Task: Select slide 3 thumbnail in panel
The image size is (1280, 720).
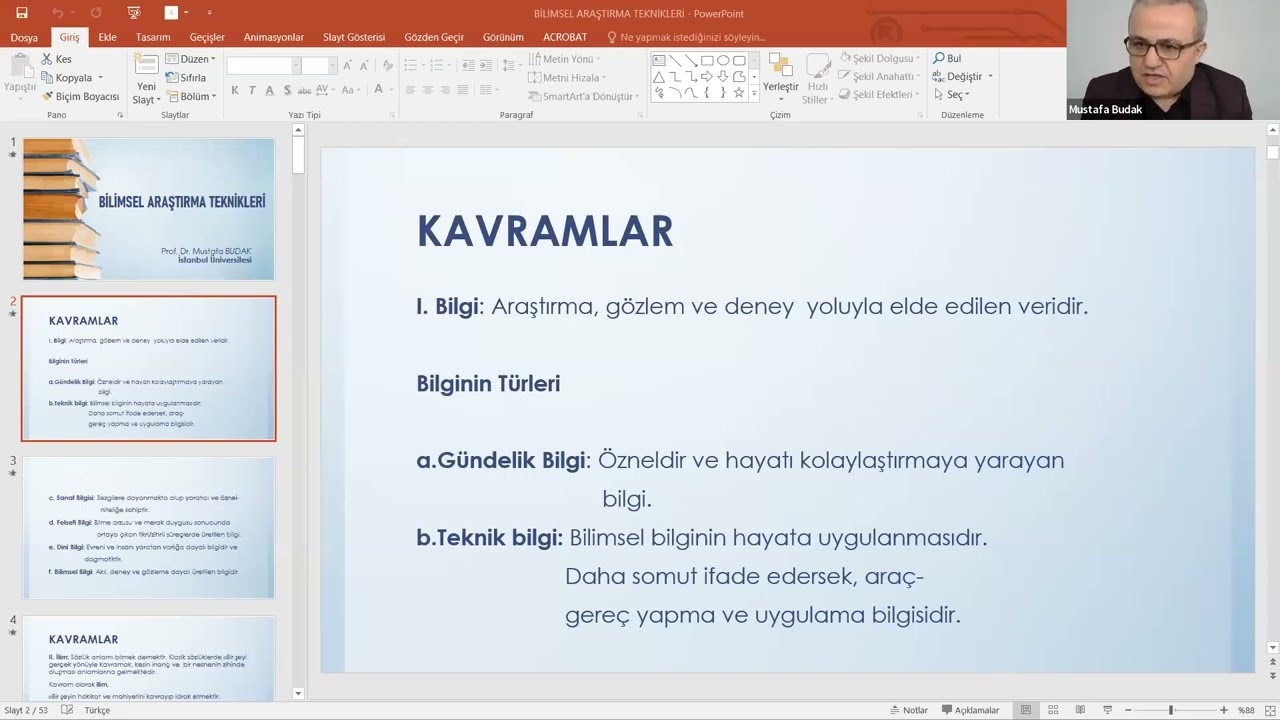Action: [x=149, y=528]
